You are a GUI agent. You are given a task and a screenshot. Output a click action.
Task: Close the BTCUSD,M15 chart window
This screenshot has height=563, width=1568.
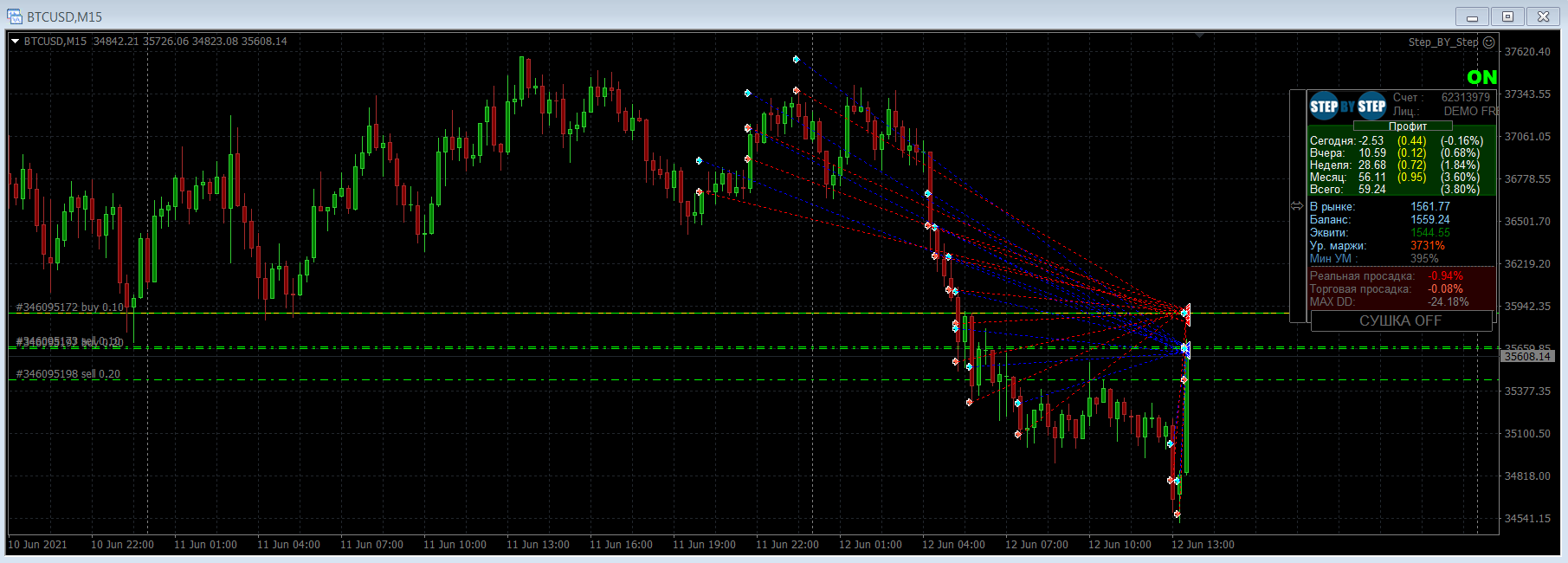point(1543,16)
